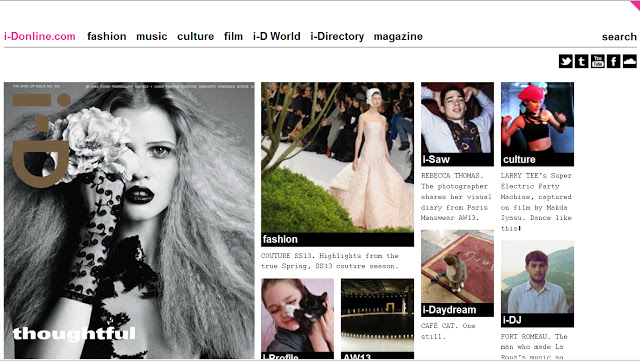Open the i-Profile girl with cat thumbnail
640x361 pixels.
tap(298, 315)
